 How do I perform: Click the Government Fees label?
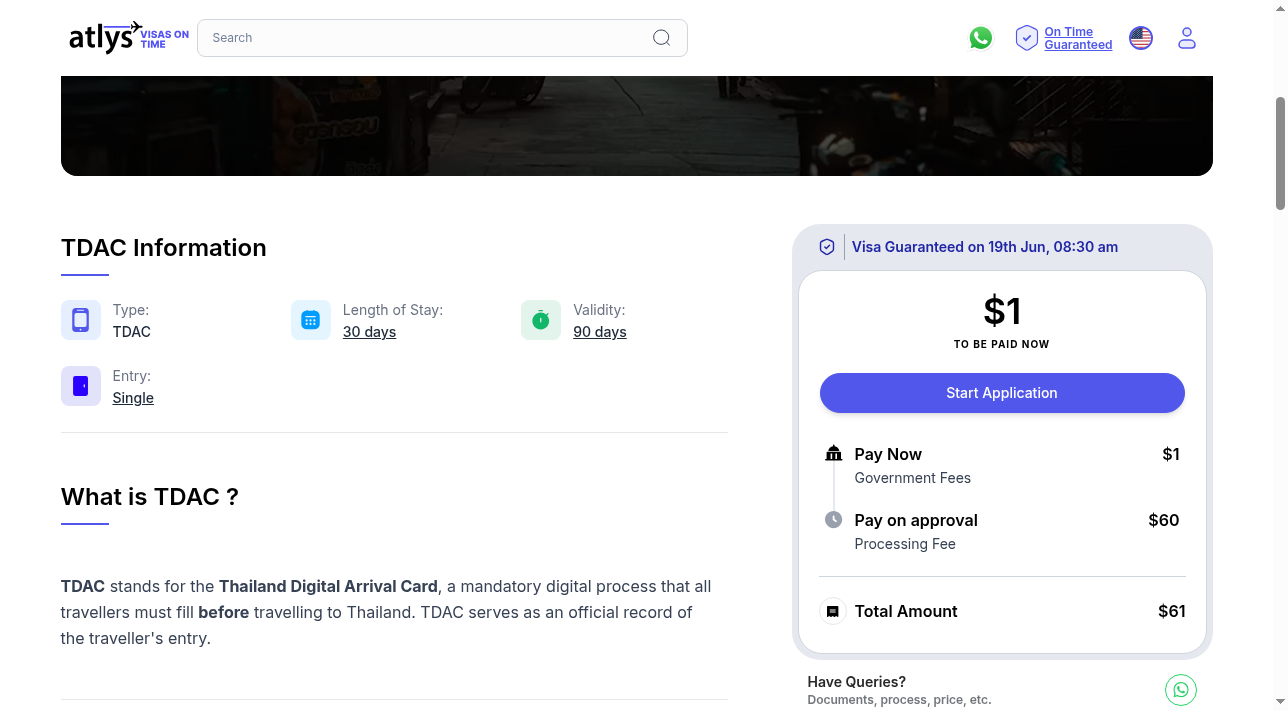coord(913,478)
